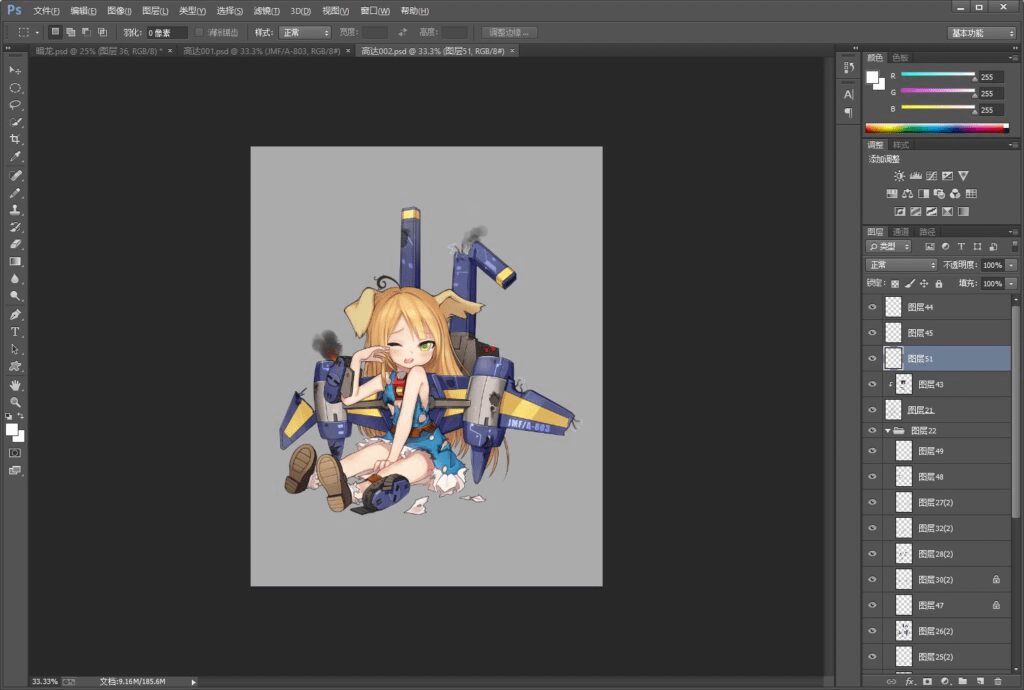The image size is (1024, 690).
Task: Toggle visibility of group 图层 22
Action: (x=872, y=430)
